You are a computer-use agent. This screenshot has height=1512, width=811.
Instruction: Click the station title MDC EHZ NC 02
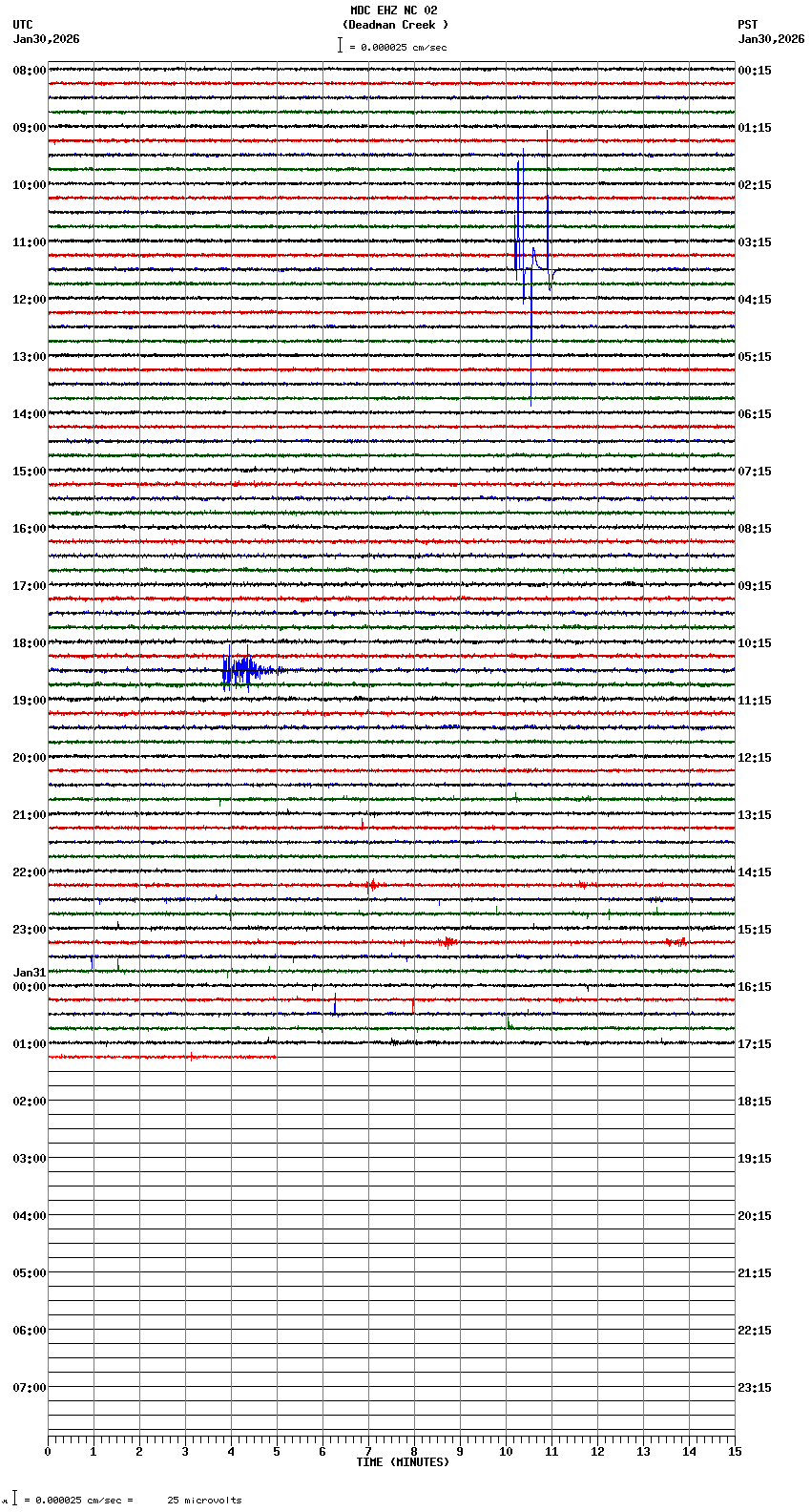[x=393, y=10]
